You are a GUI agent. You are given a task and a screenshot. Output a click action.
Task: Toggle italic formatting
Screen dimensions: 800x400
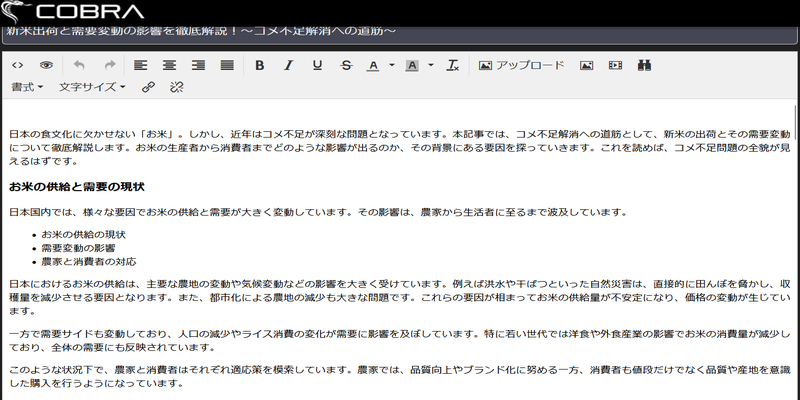point(289,65)
